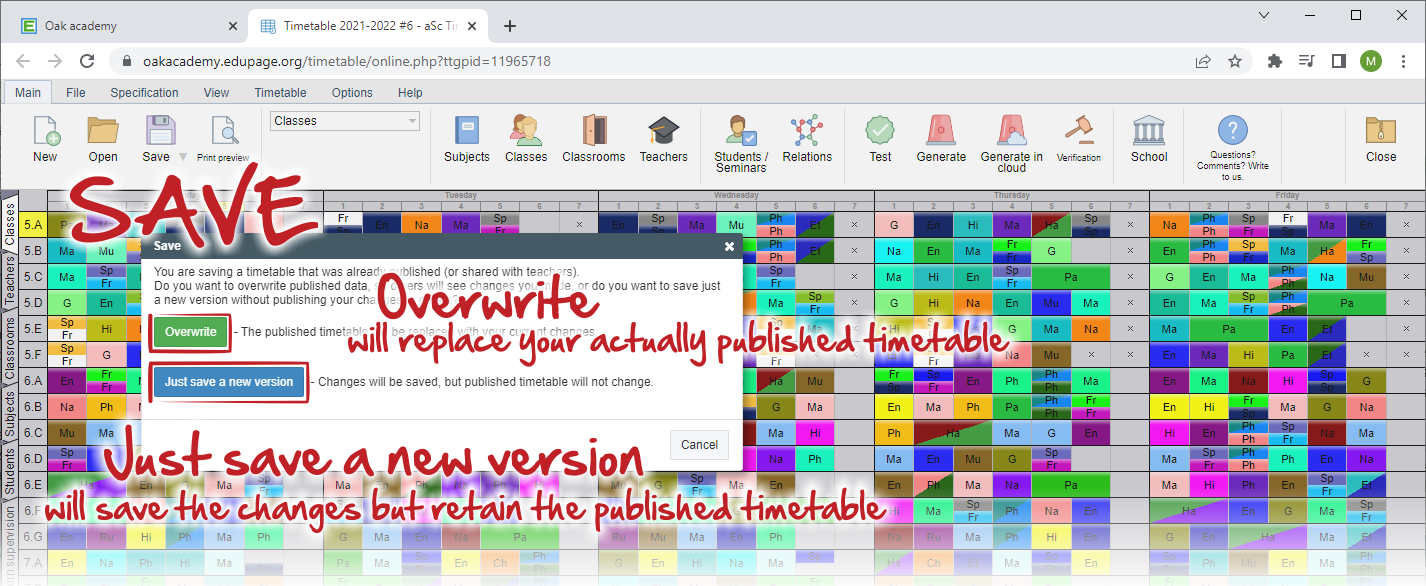Open the Save dropdown arrow

click(x=183, y=157)
